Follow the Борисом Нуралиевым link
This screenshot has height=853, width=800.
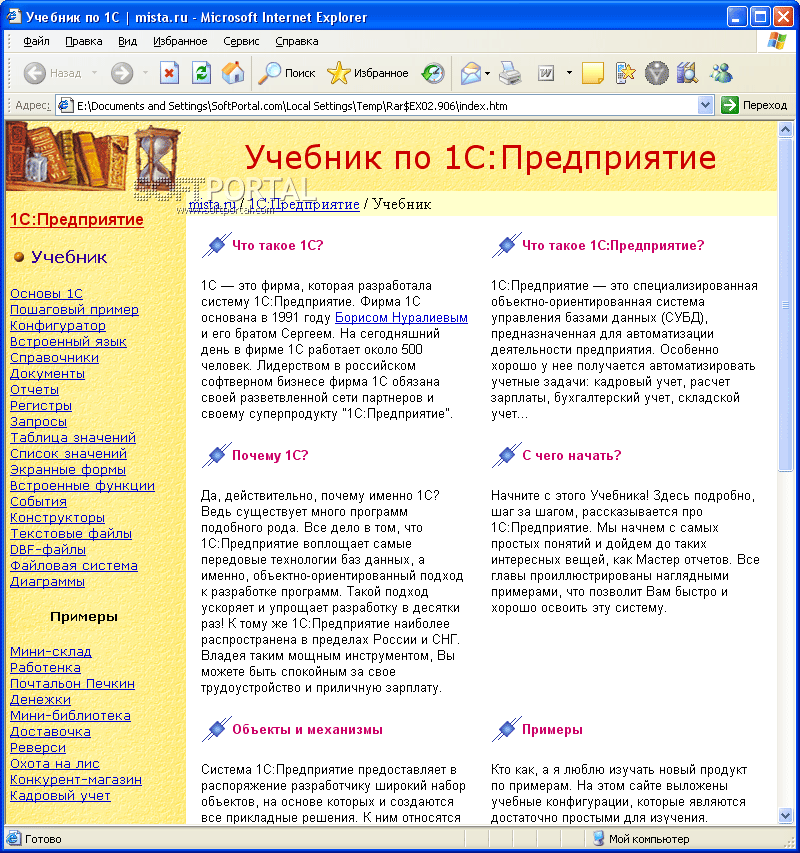[401, 317]
